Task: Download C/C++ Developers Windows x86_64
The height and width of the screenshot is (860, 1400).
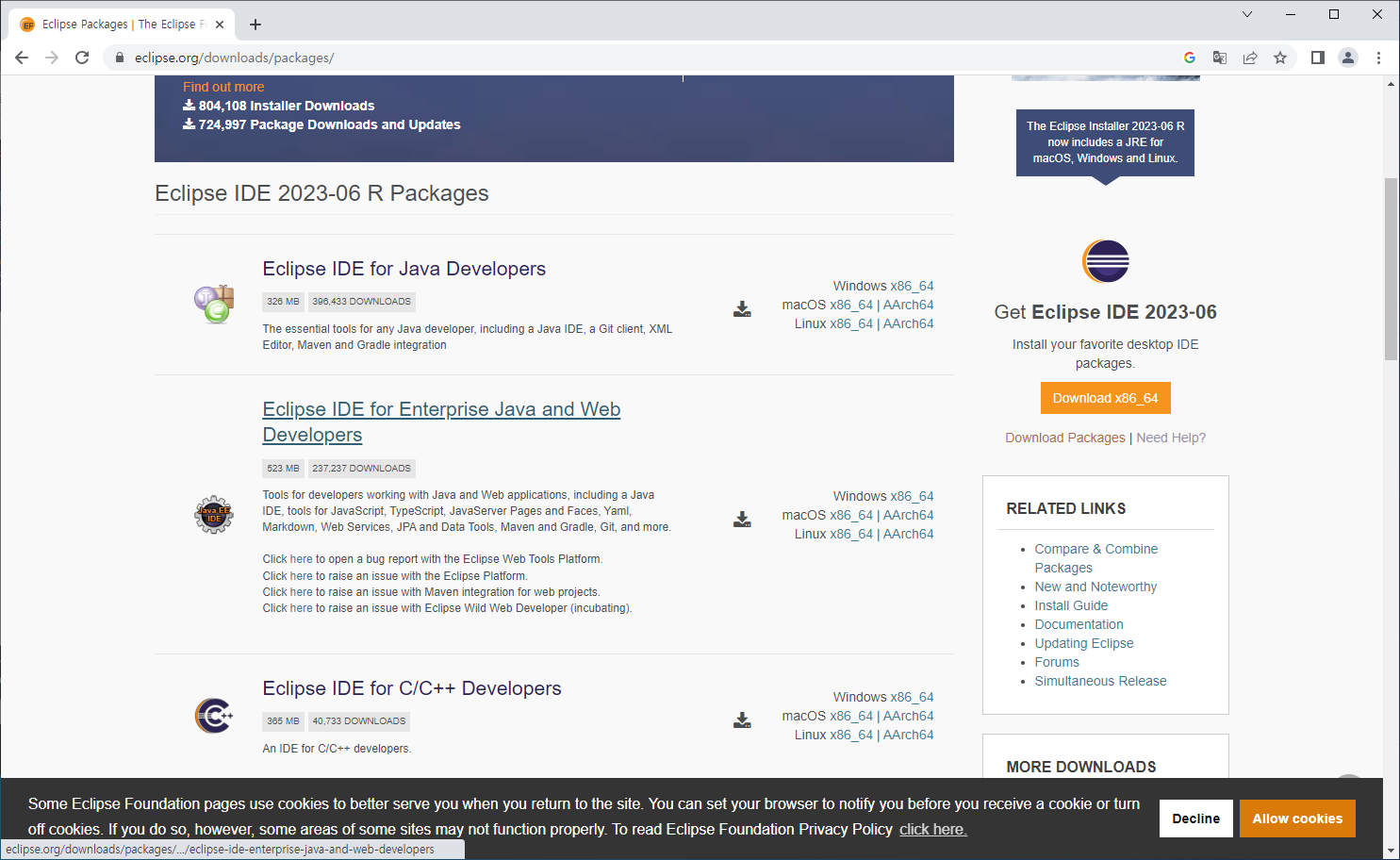Action: 912,697
